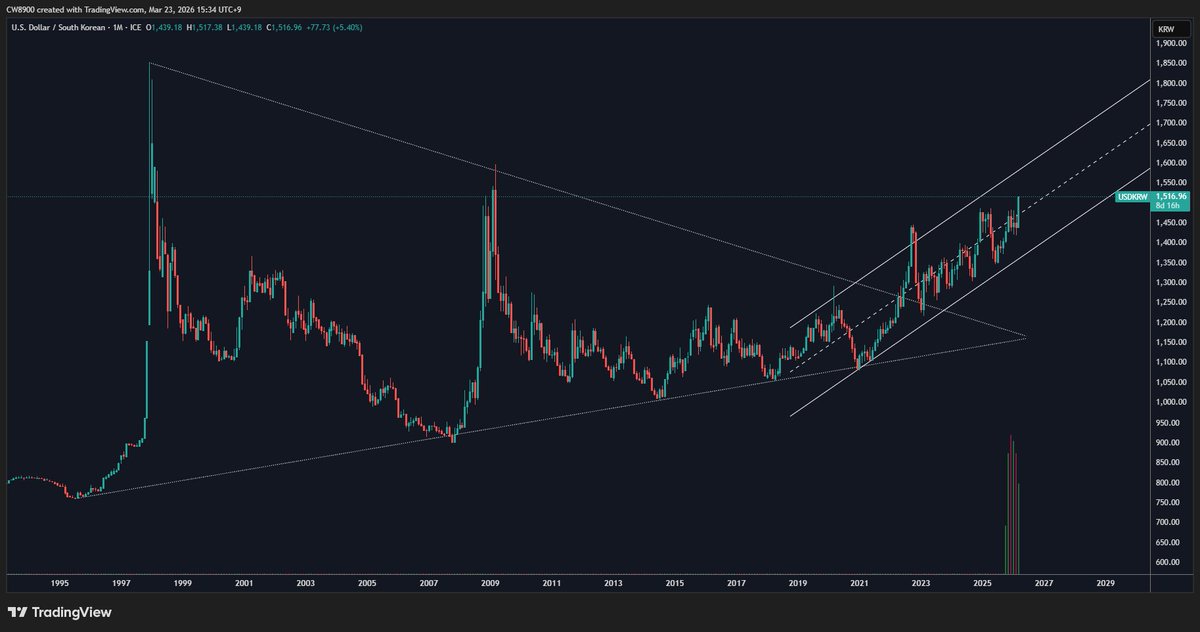Click the 1,800.00 price axis label
This screenshot has height=632, width=1200.
click(x=1170, y=84)
